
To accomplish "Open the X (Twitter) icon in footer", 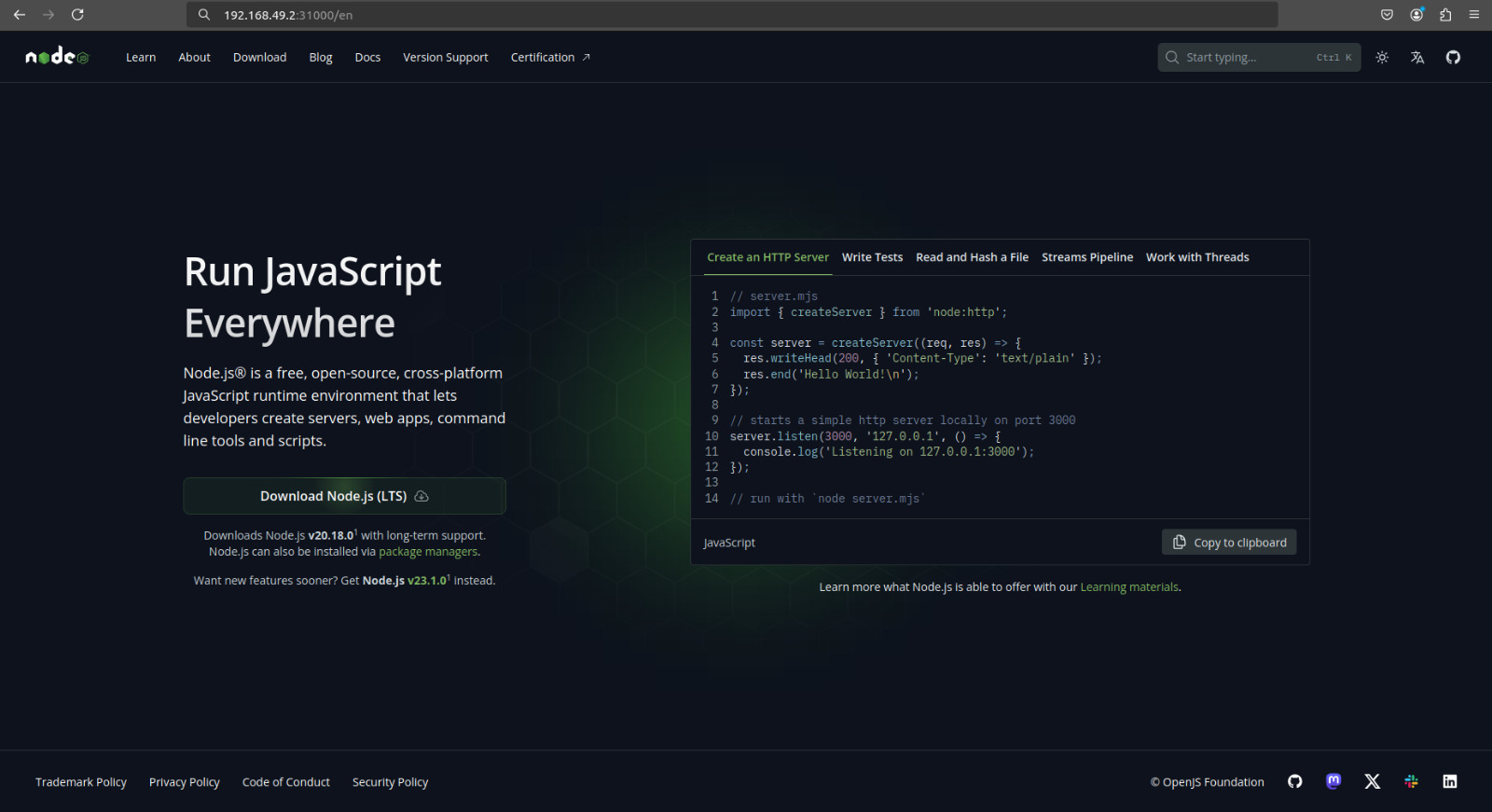I will pyautogui.click(x=1372, y=781).
